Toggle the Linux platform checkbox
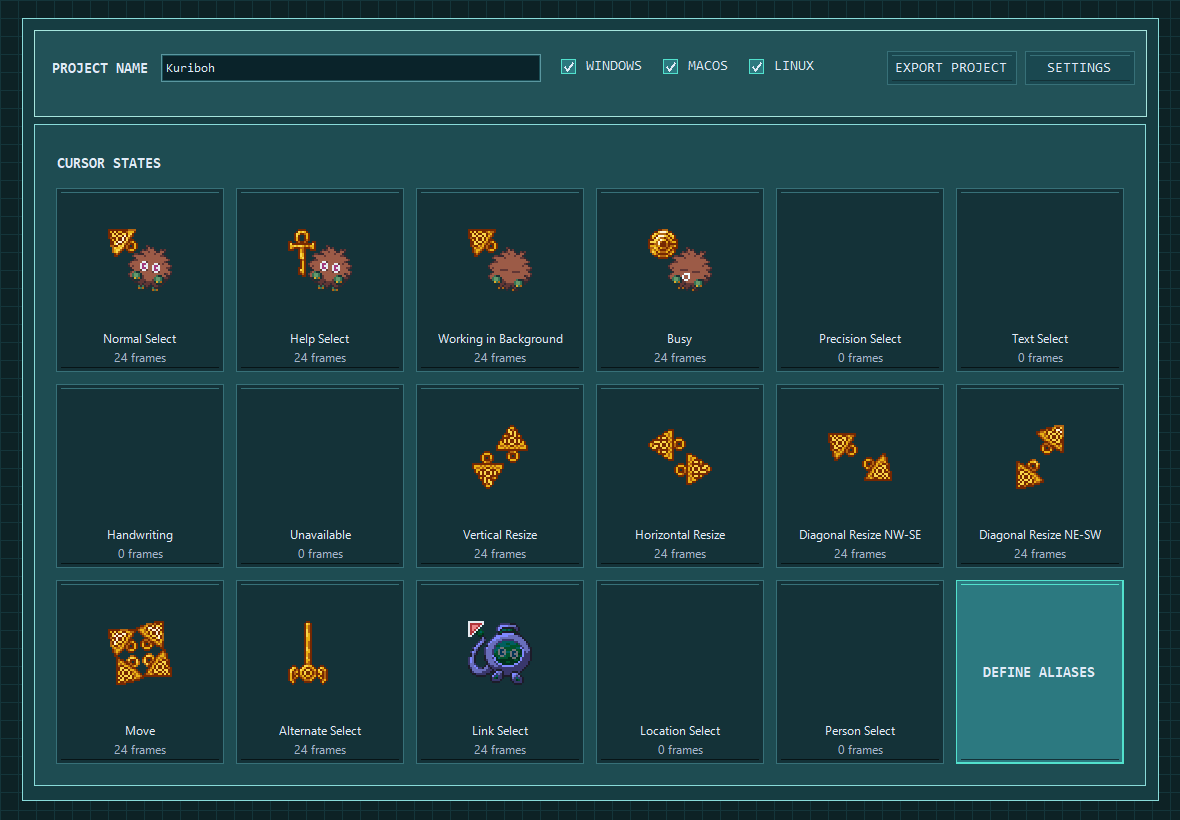Viewport: 1180px width, 820px height. click(756, 66)
